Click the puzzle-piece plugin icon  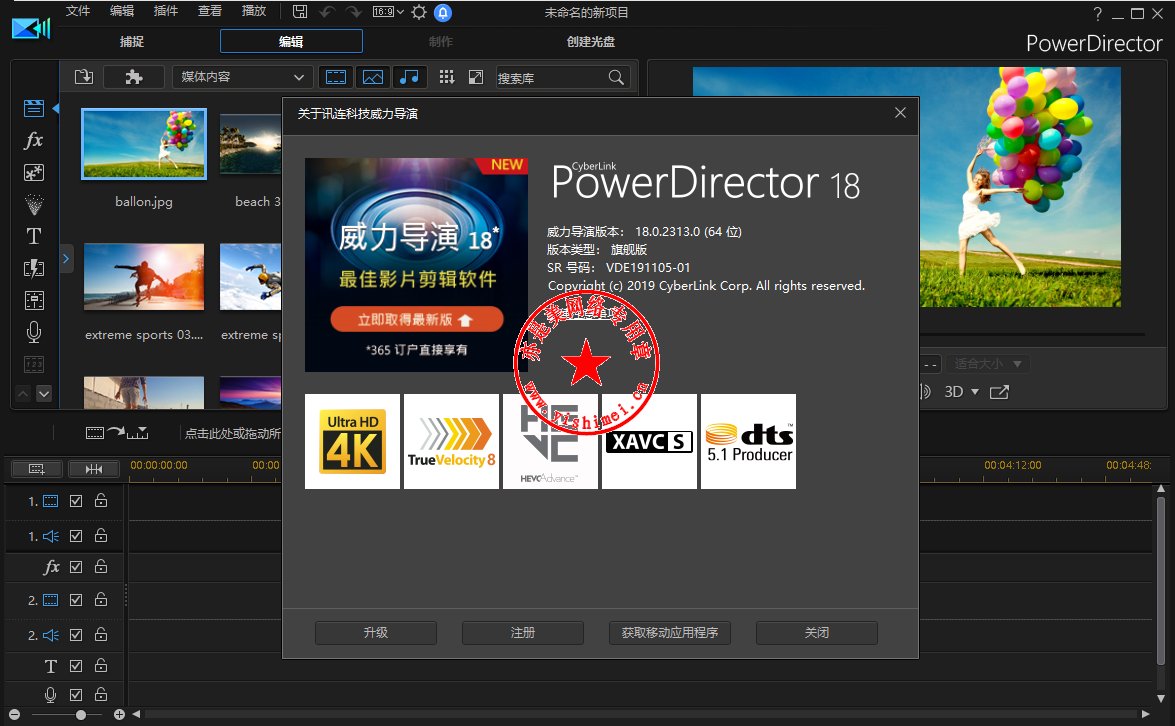[x=134, y=77]
